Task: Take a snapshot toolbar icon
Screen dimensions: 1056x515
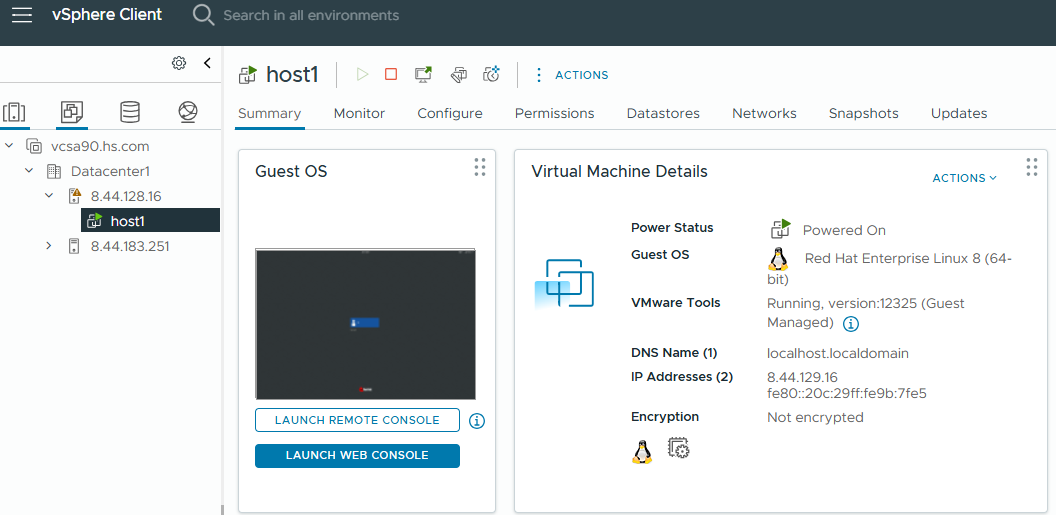Action: click(492, 75)
